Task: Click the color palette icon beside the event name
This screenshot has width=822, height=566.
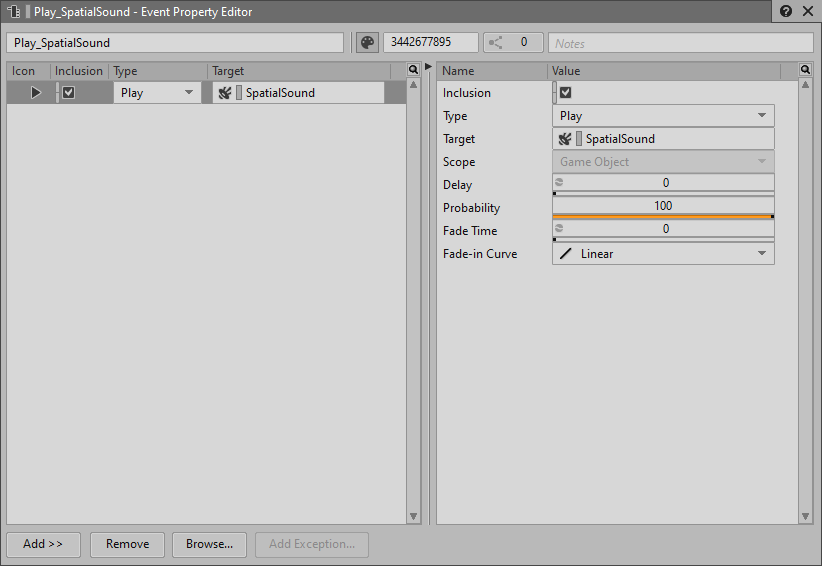Action: point(367,43)
